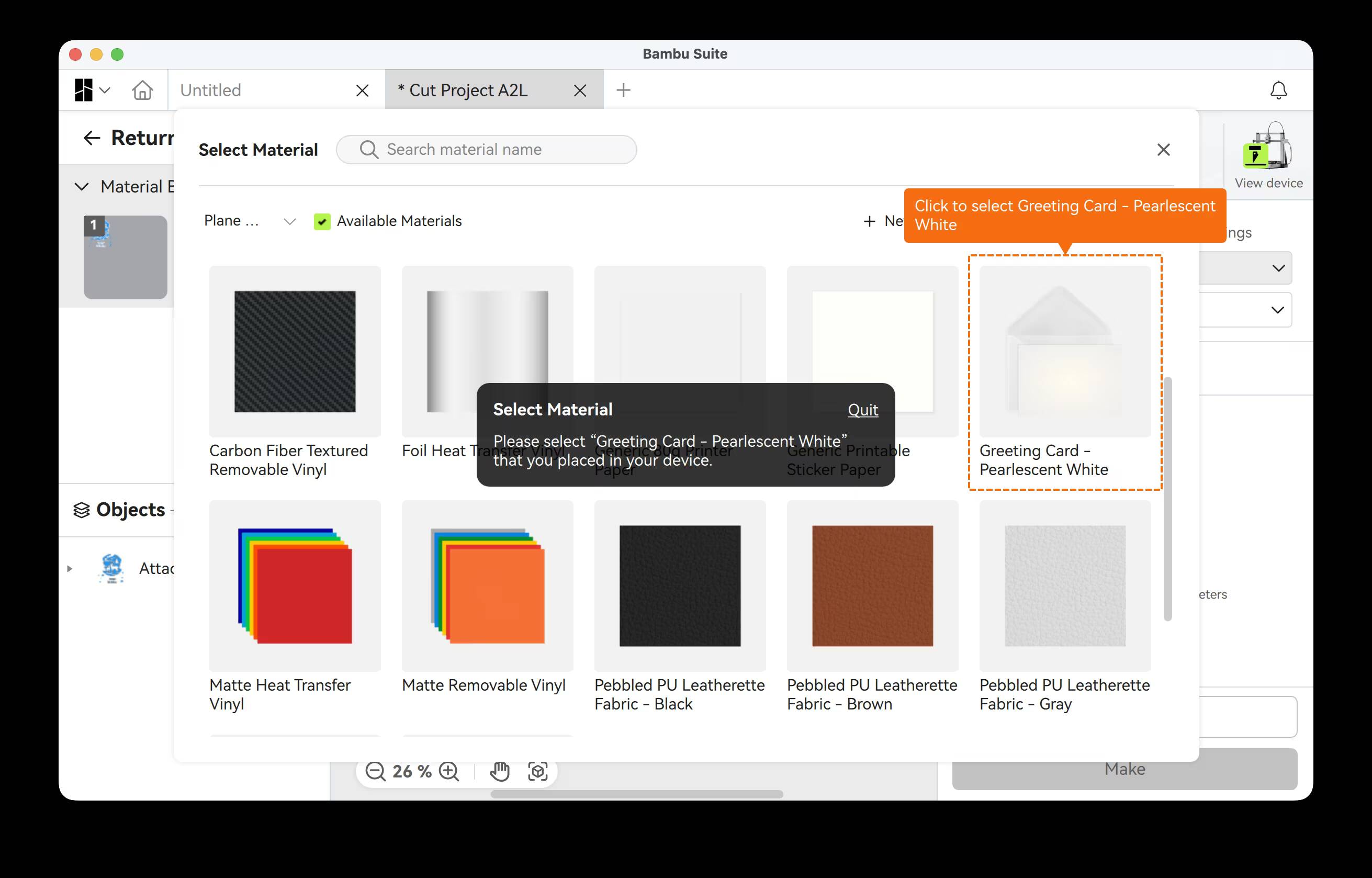Click the fit-to-view focus icon
The image size is (1372, 878).
[x=537, y=771]
